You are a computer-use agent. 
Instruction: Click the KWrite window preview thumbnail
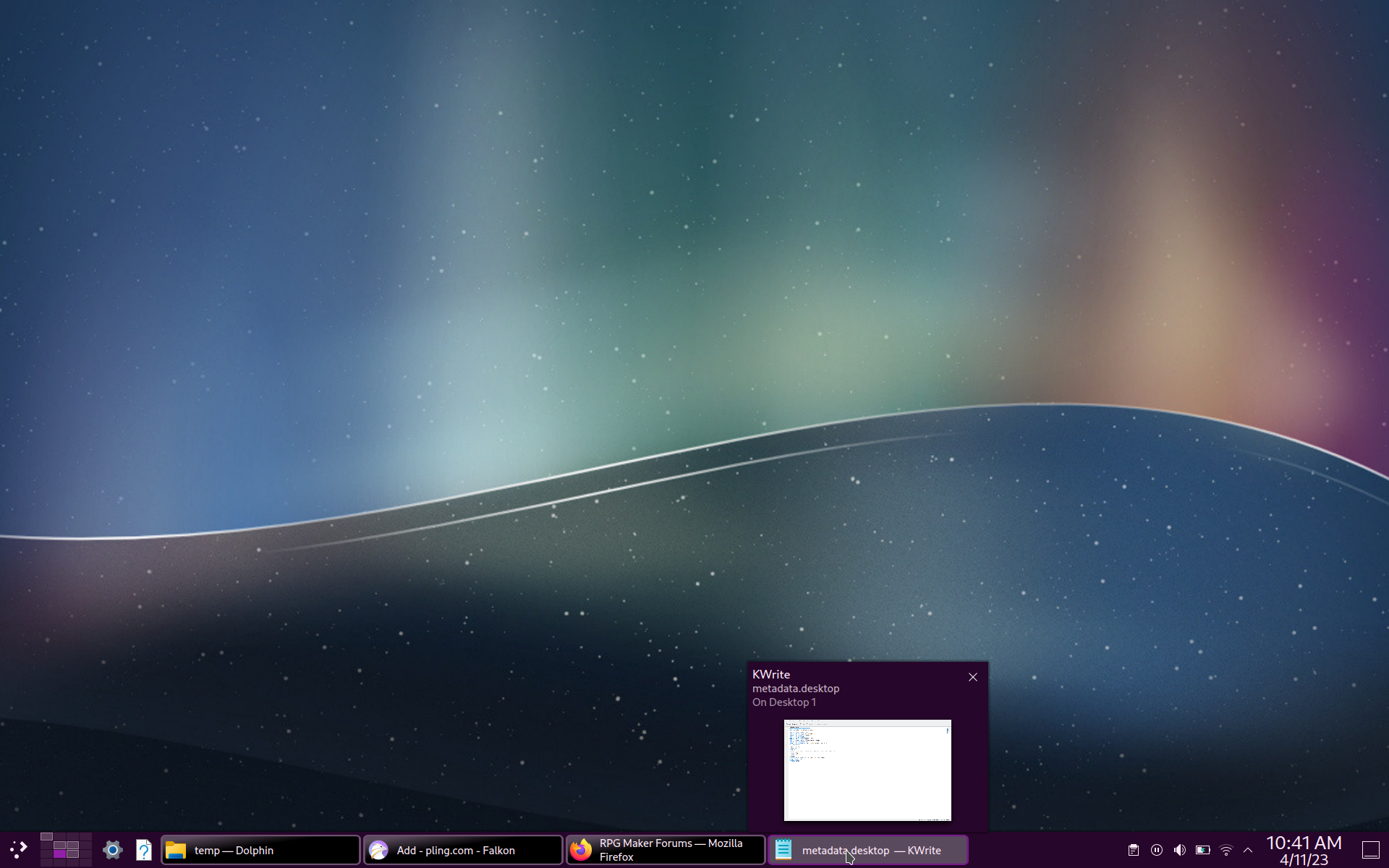pos(867,770)
